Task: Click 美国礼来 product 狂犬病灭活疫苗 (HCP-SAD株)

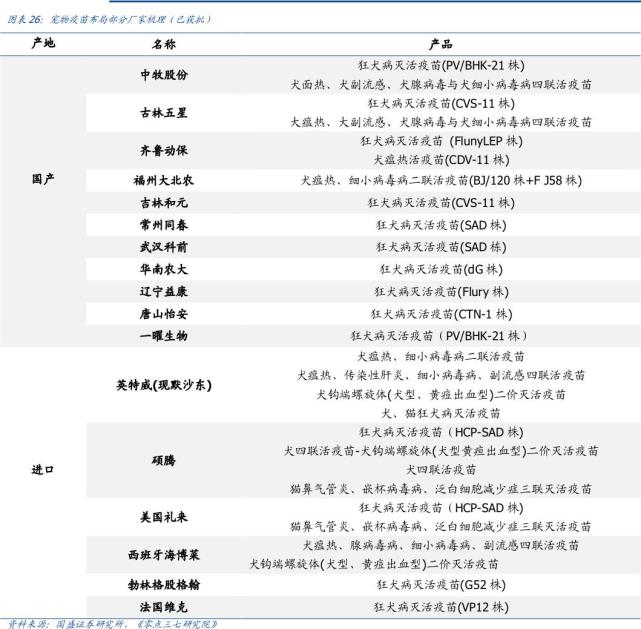Action: [x=441, y=508]
